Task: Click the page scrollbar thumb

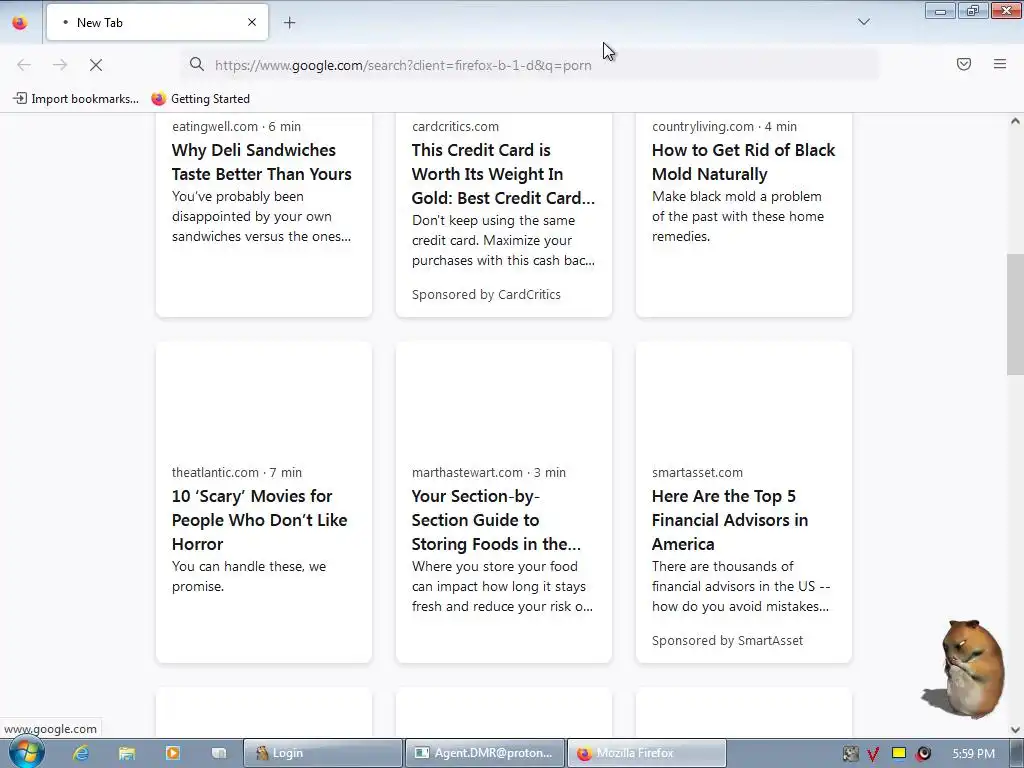Action: click(1015, 314)
